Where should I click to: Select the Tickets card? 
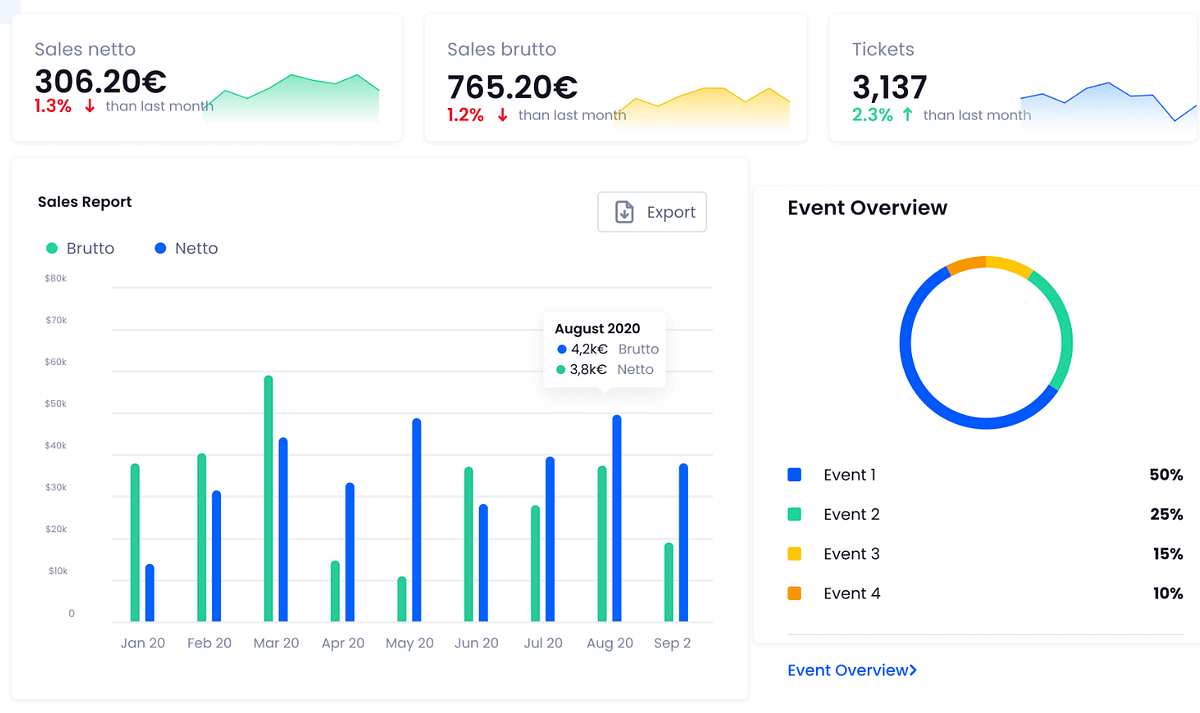pos(1010,77)
